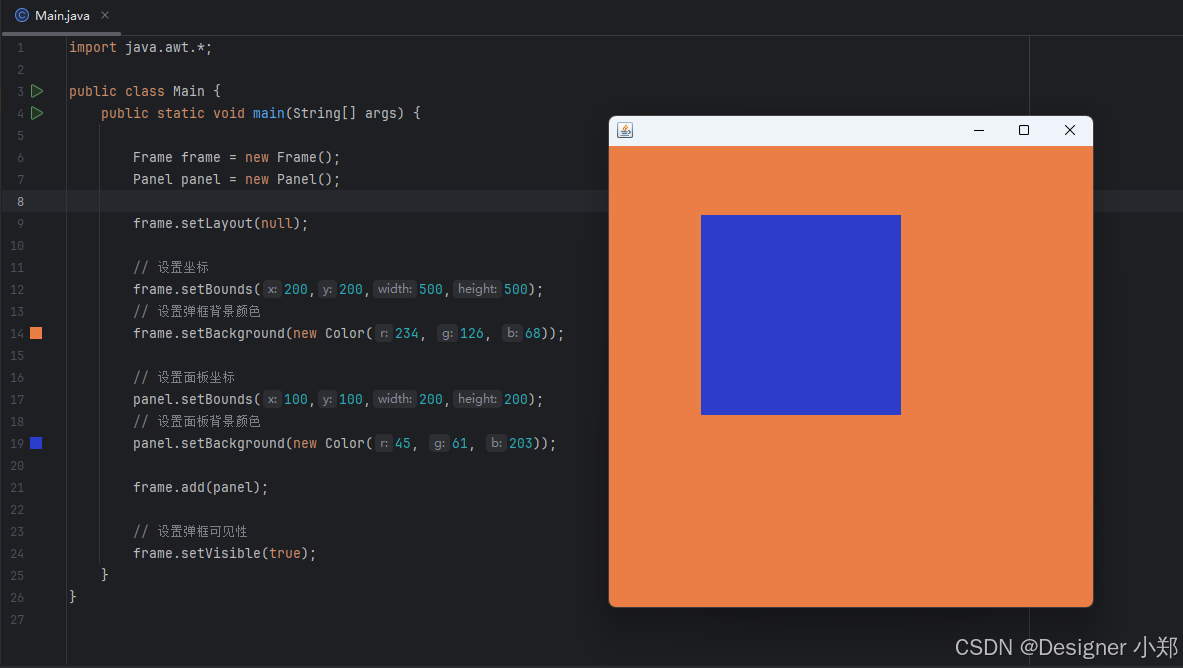Click the 'main' method name on line 4

[x=269, y=113]
